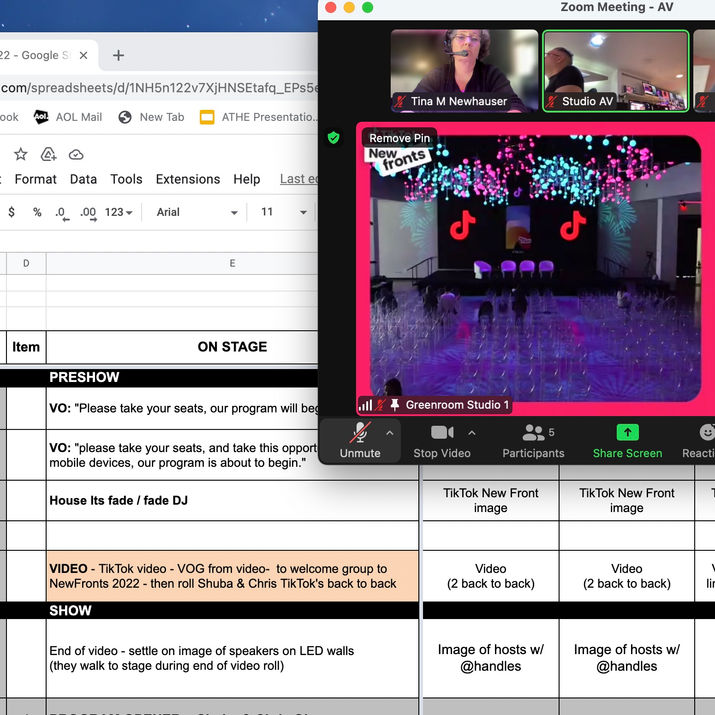
Task: Unmute microphone in Zoom
Action: click(360, 440)
